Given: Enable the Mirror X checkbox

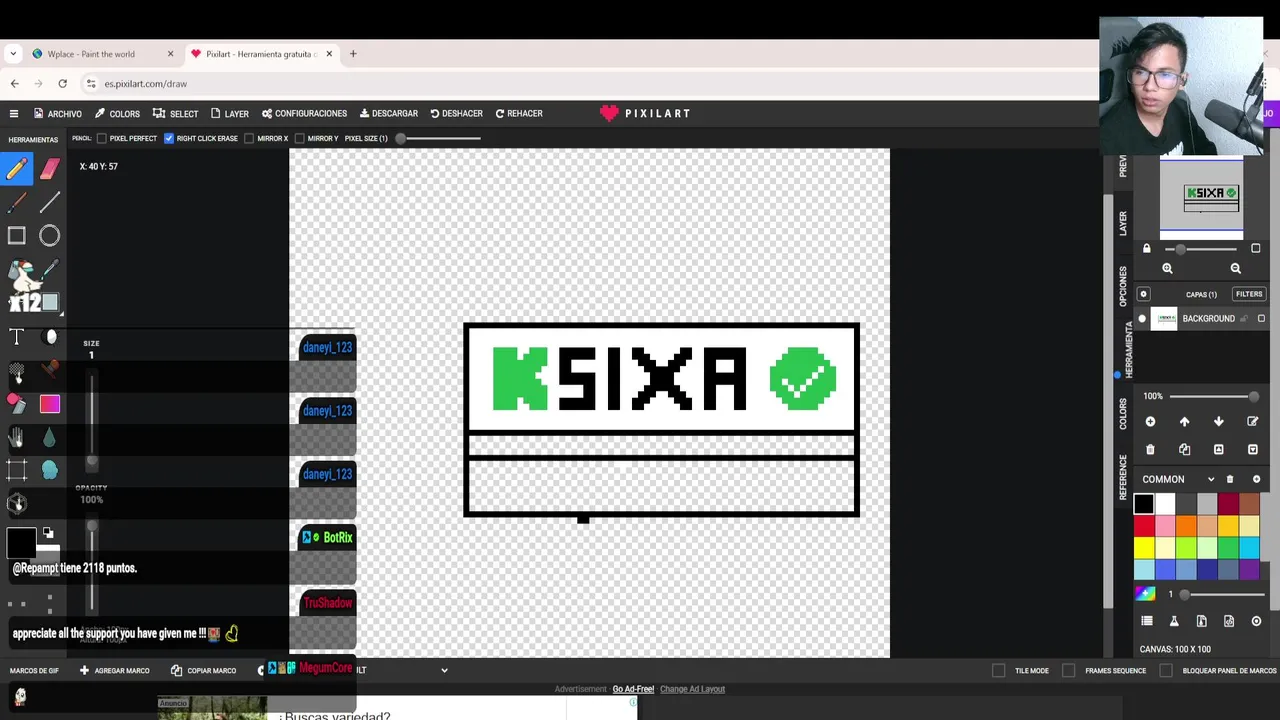Looking at the screenshot, I should pos(249,138).
